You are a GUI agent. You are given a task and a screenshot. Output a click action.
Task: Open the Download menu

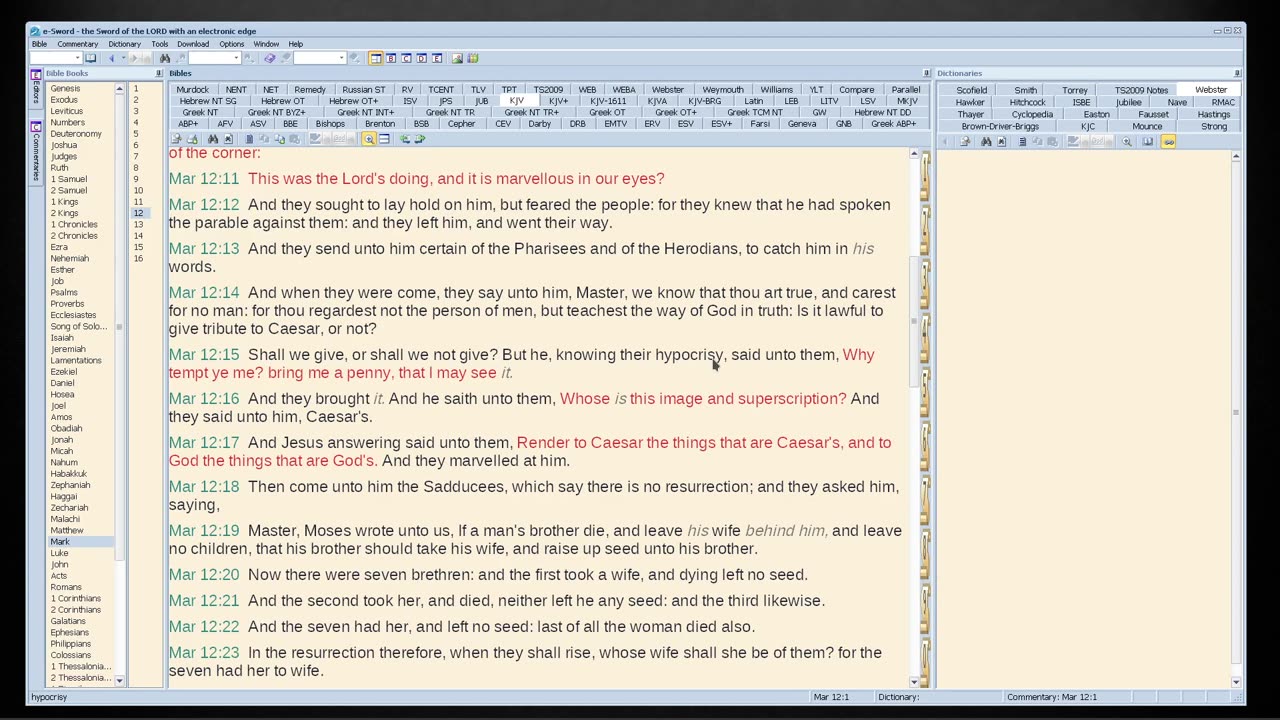coord(193,44)
